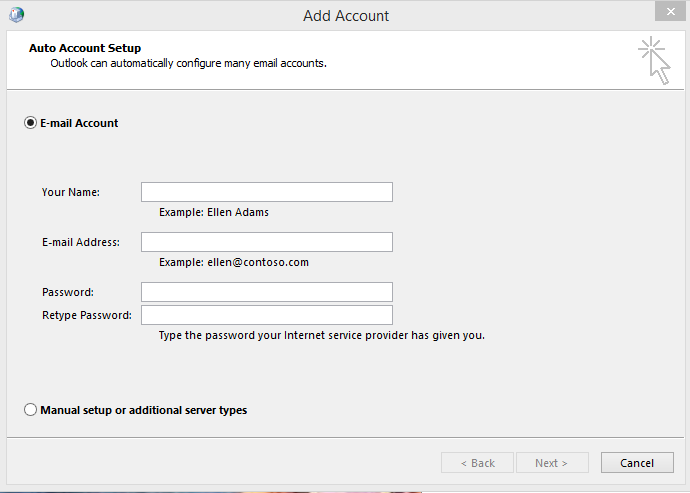Viewport: 690px width, 493px height.
Task: Click the sparkling cursor icon in header
Action: click(x=654, y=60)
